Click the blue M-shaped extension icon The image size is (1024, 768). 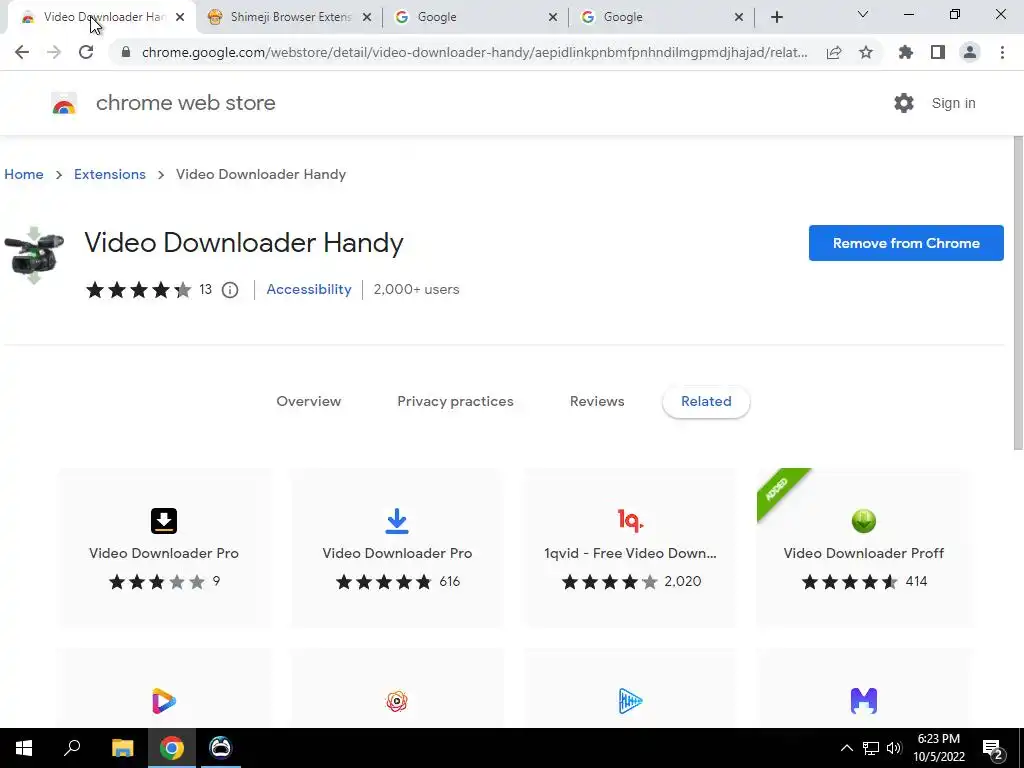pos(863,701)
